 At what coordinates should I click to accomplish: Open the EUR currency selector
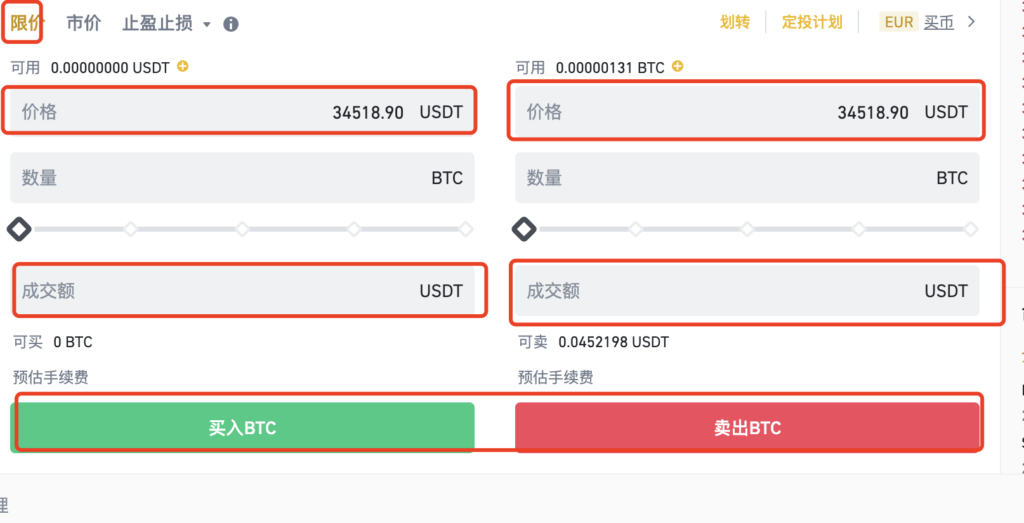(899, 23)
